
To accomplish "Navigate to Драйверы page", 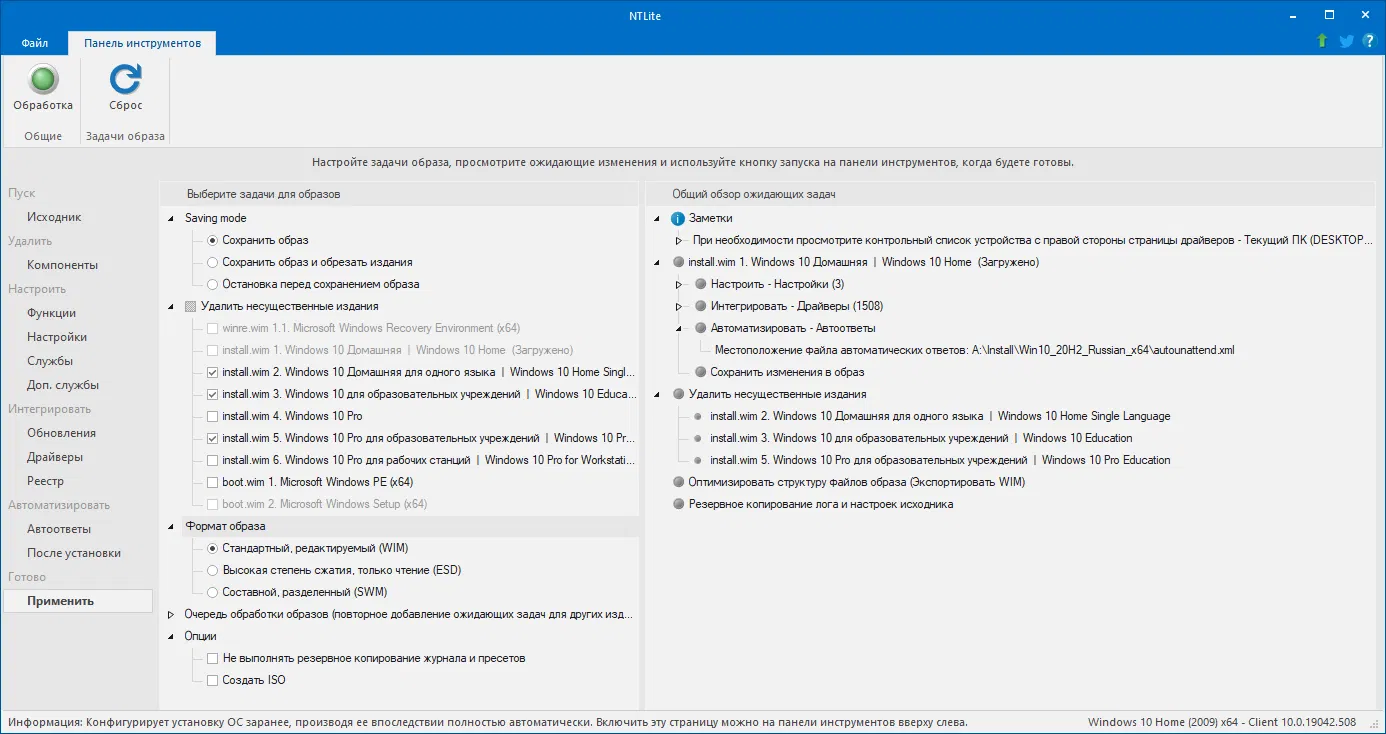I will 55,457.
